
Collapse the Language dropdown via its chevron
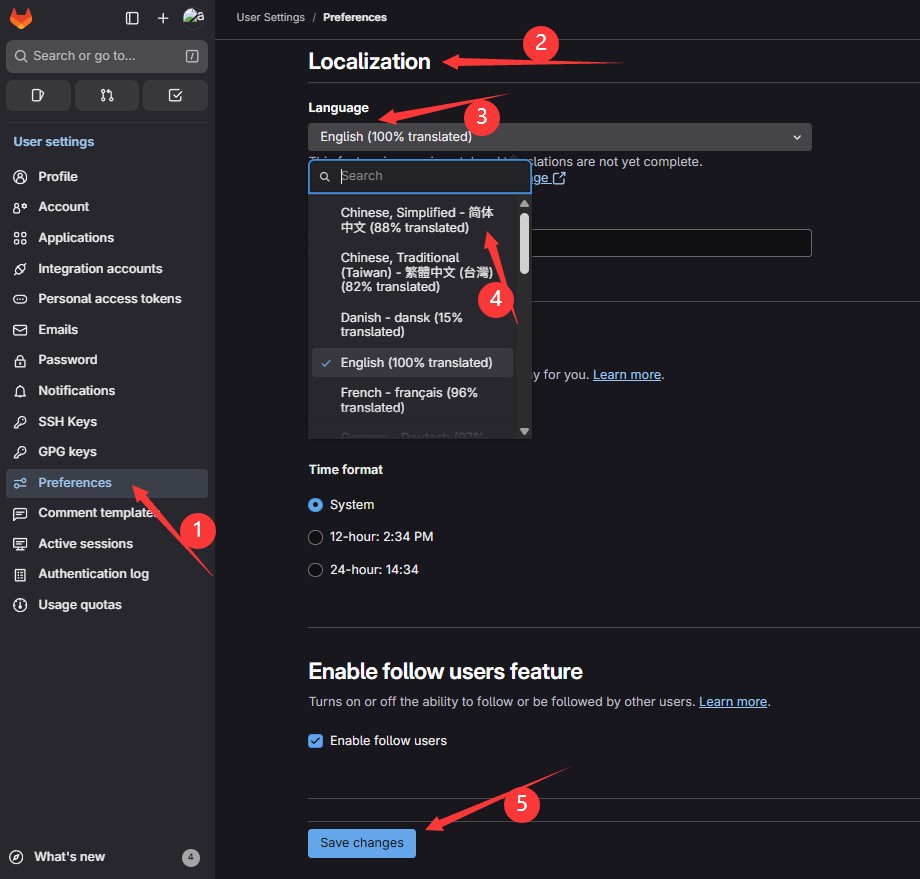(x=797, y=137)
